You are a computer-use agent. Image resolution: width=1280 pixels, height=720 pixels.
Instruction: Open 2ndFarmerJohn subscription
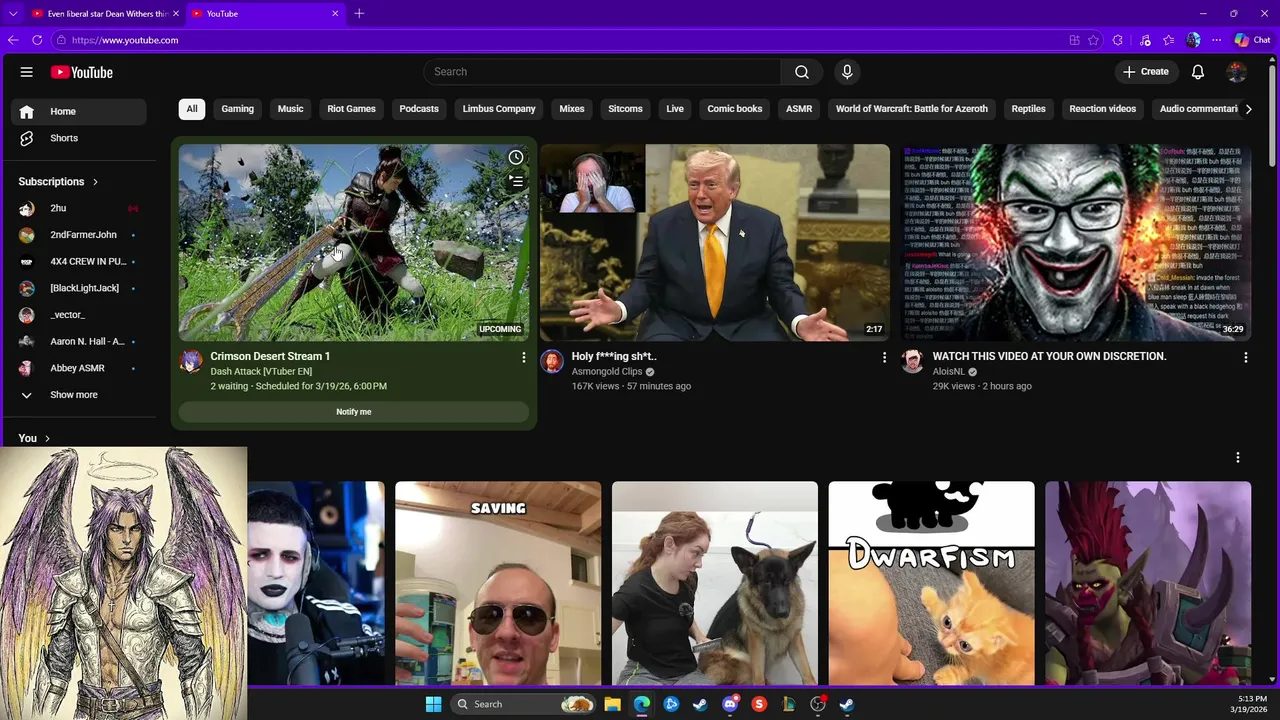(x=80, y=235)
